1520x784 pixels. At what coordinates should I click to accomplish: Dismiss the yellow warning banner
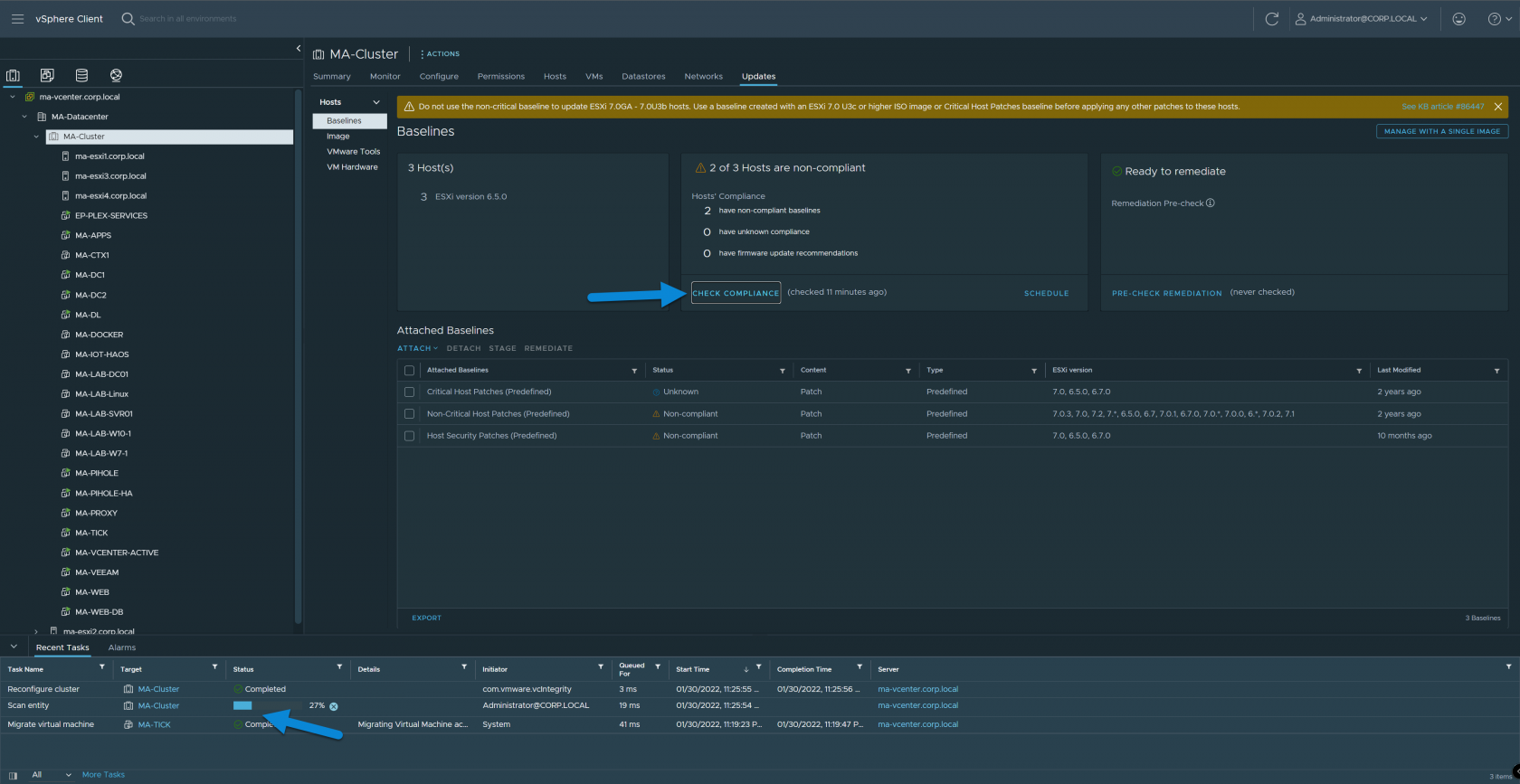(1498, 107)
